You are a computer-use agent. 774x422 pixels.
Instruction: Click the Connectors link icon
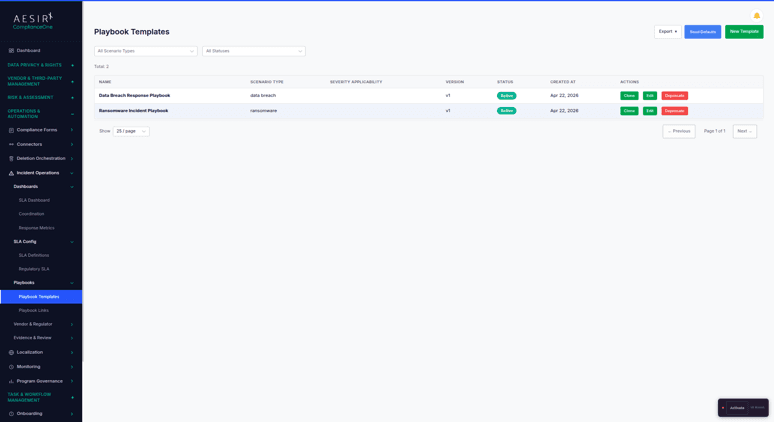click(11, 145)
